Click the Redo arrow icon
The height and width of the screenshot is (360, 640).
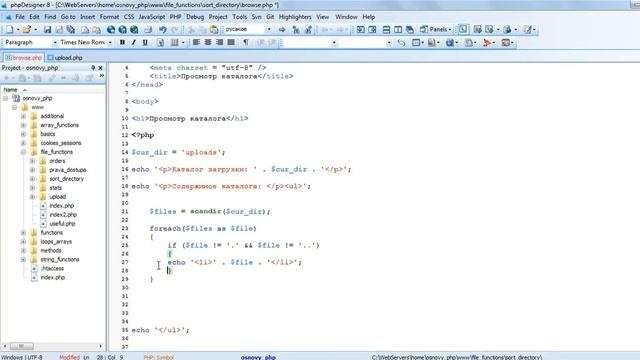[175, 29]
